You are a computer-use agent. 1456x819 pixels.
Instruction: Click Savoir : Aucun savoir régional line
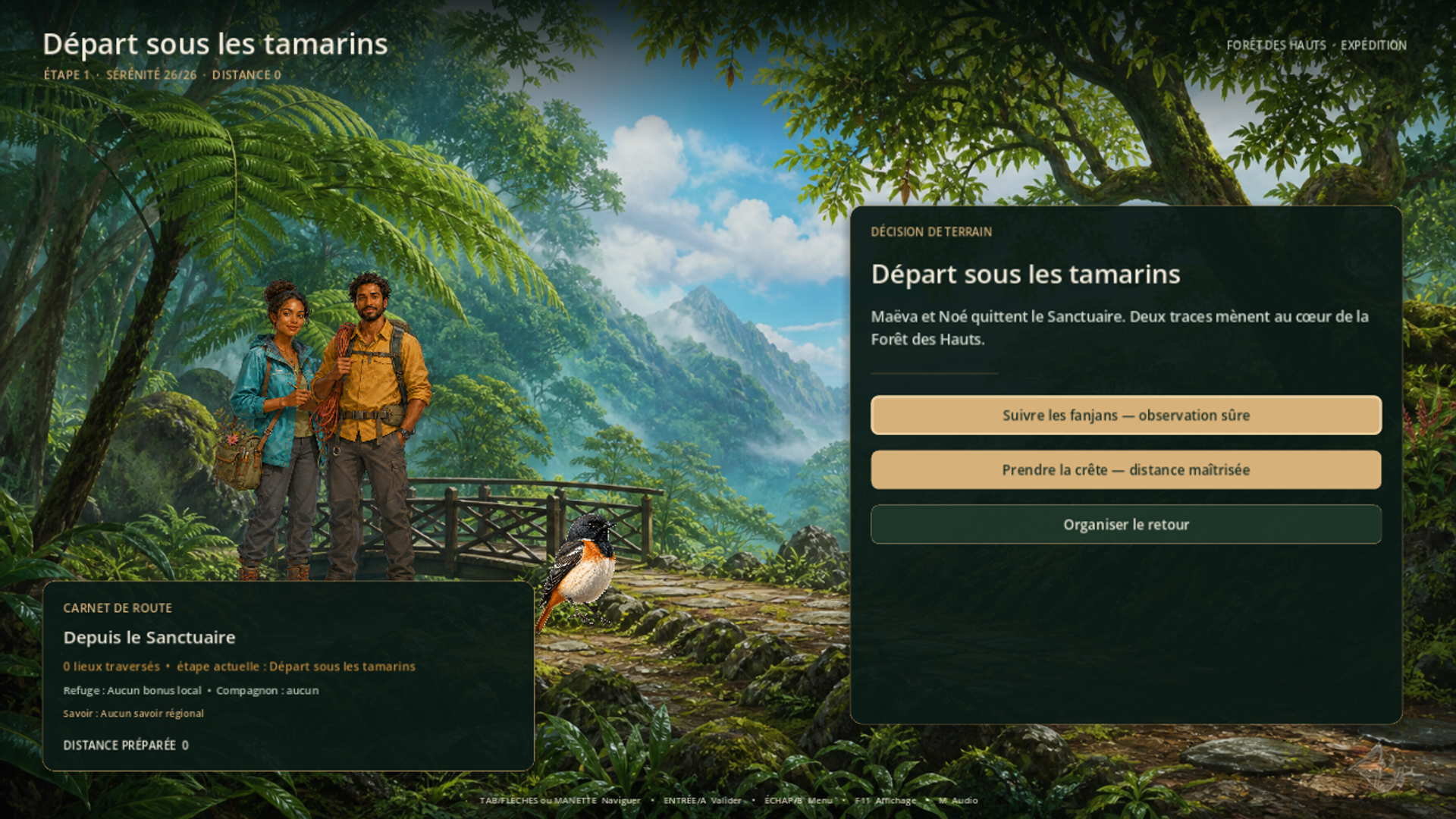[133, 713]
